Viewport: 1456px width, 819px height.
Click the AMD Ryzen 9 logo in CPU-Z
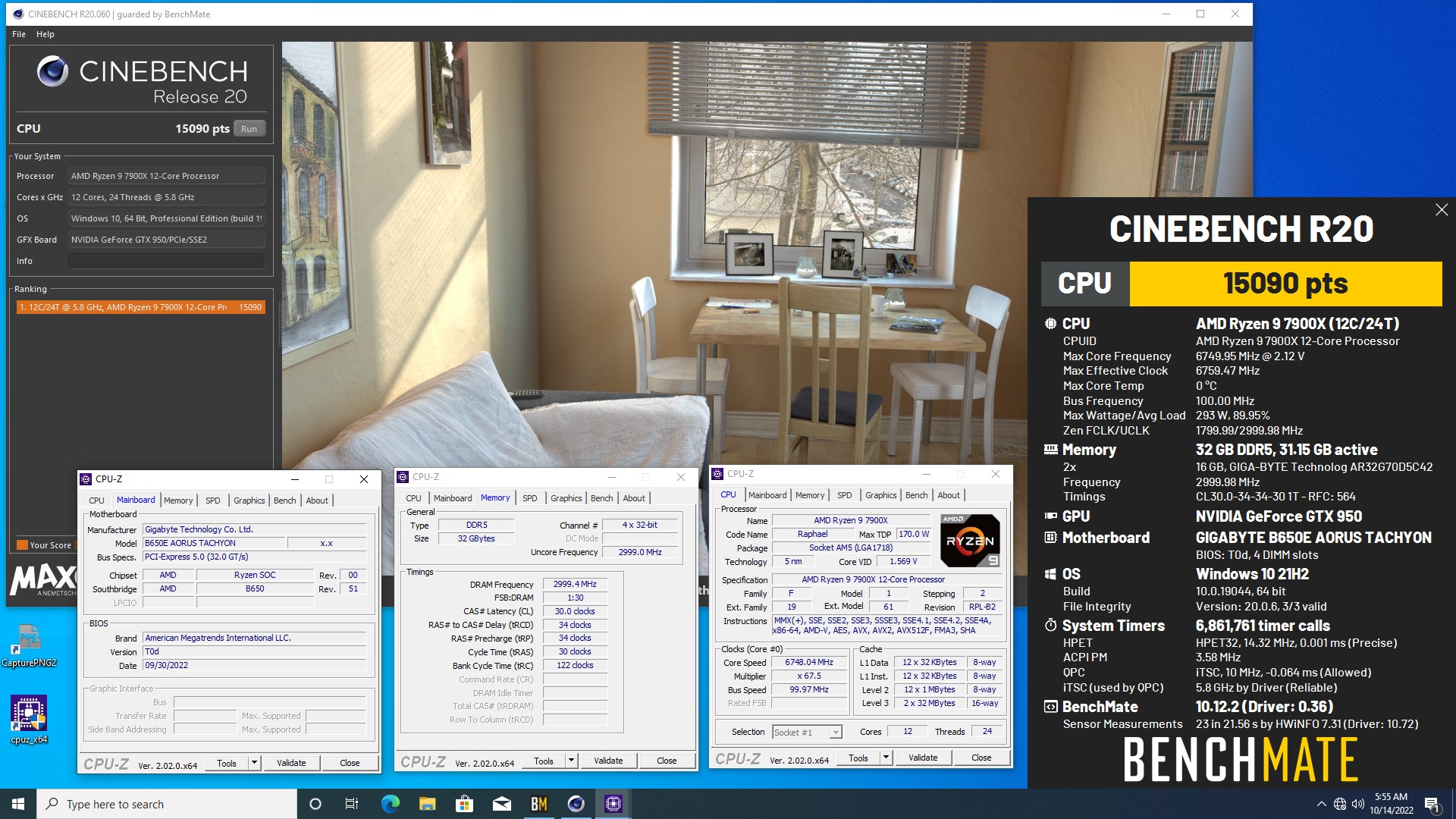(x=970, y=541)
